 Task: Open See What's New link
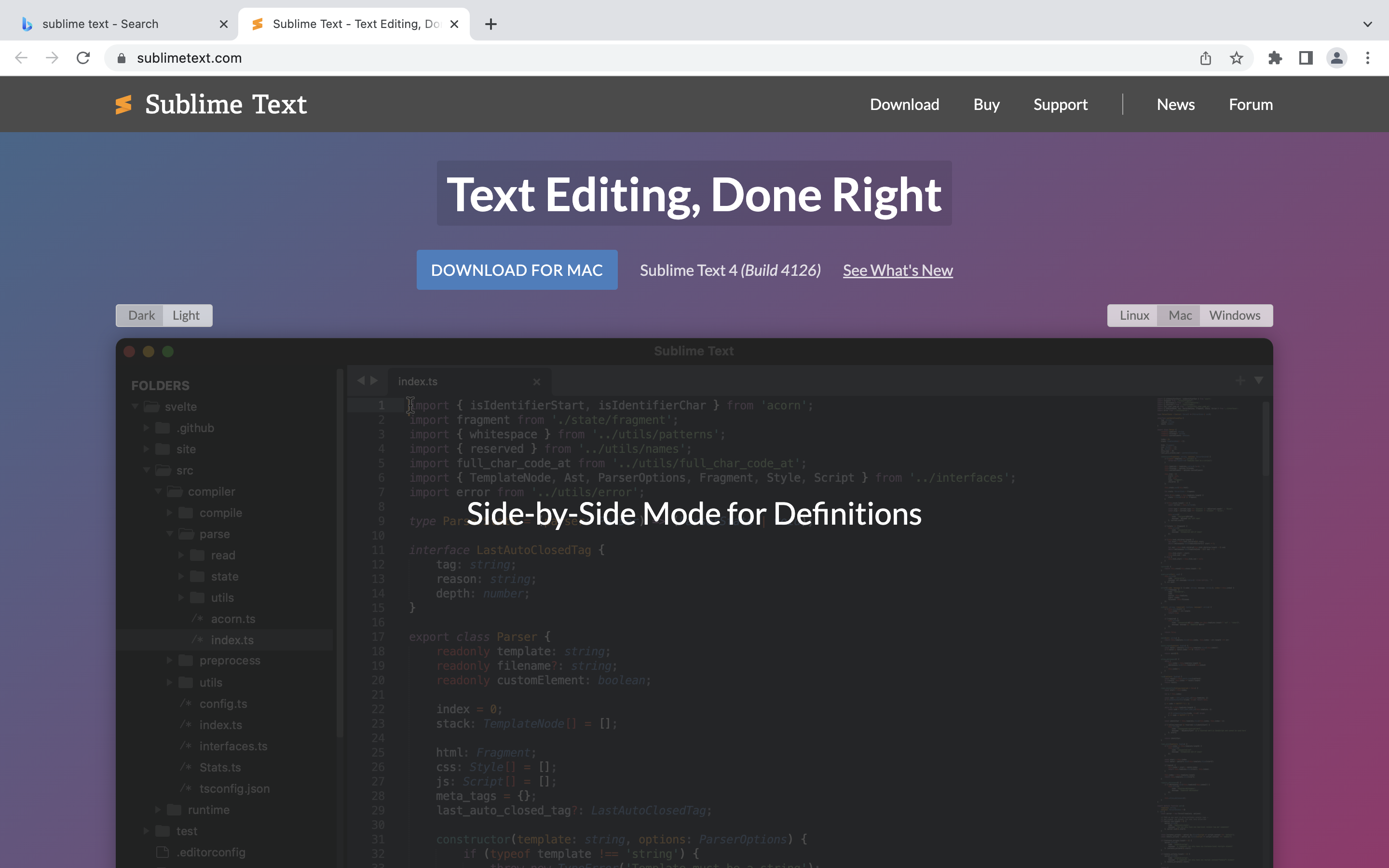pos(898,271)
